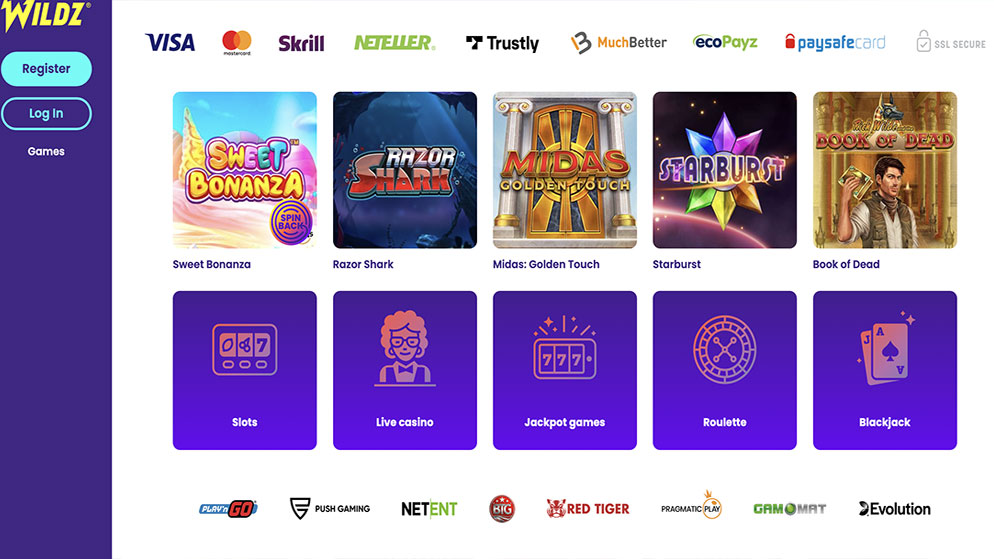The width and height of the screenshot is (994, 559).
Task: Launch the Razor Shark game thumbnail
Action: pyautogui.click(x=404, y=170)
